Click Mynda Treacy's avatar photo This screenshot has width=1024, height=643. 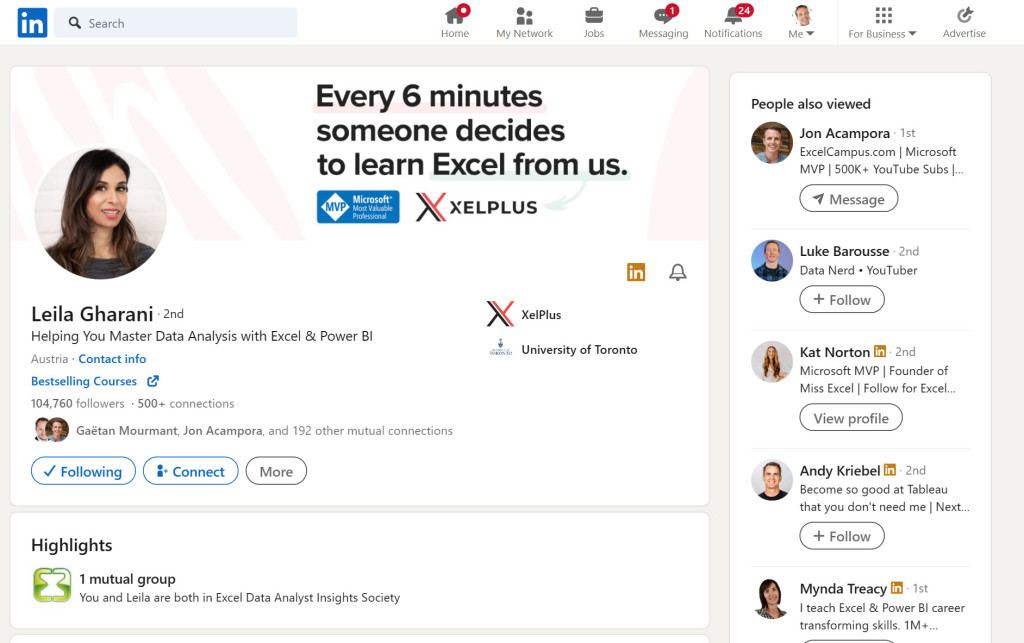(x=772, y=598)
